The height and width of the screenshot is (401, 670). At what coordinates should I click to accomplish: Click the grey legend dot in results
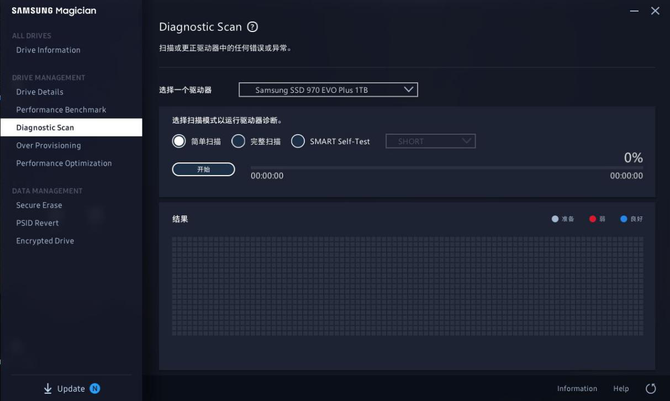click(555, 219)
